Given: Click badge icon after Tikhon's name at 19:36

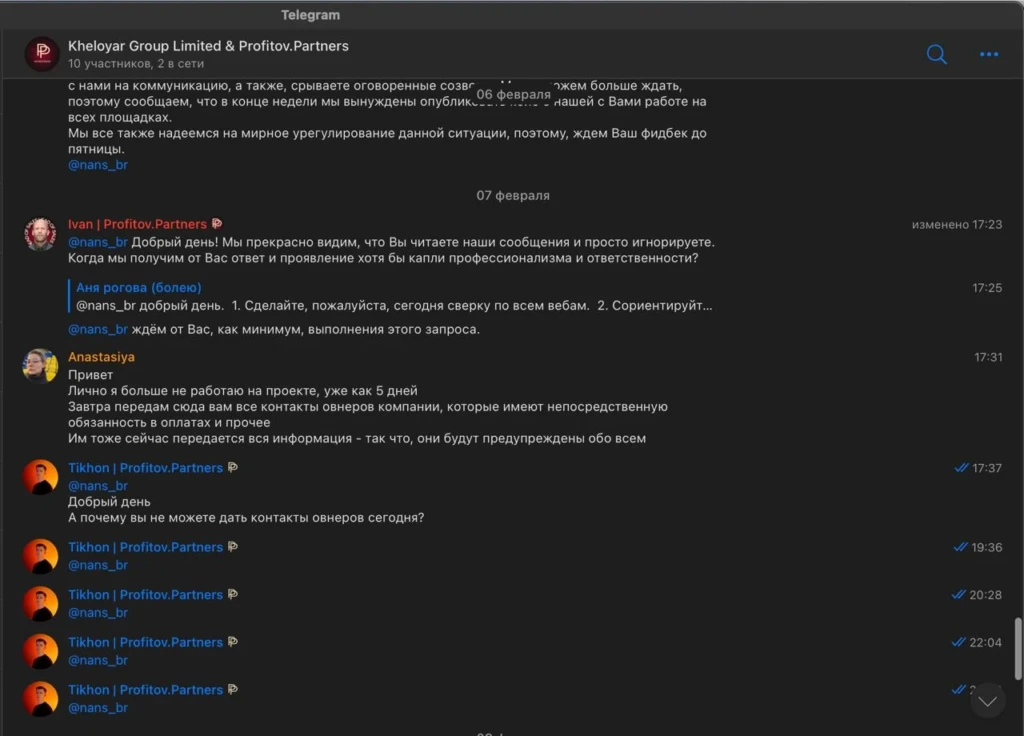Looking at the screenshot, I should pos(232,547).
